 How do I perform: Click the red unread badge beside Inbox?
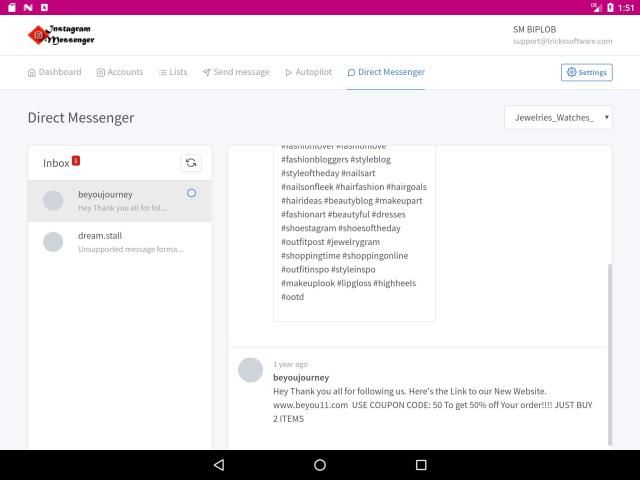pyautogui.click(x=76, y=160)
